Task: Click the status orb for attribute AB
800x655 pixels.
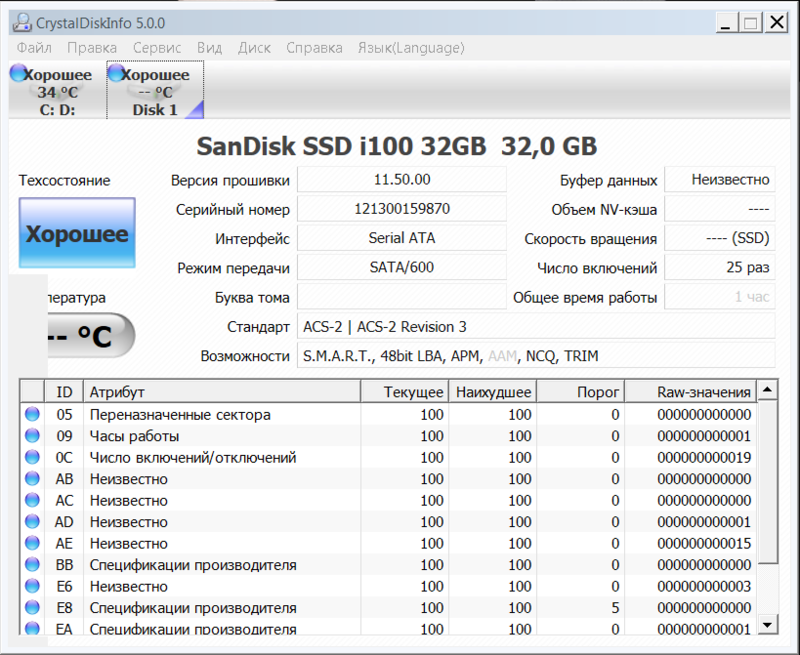Action: [32, 478]
